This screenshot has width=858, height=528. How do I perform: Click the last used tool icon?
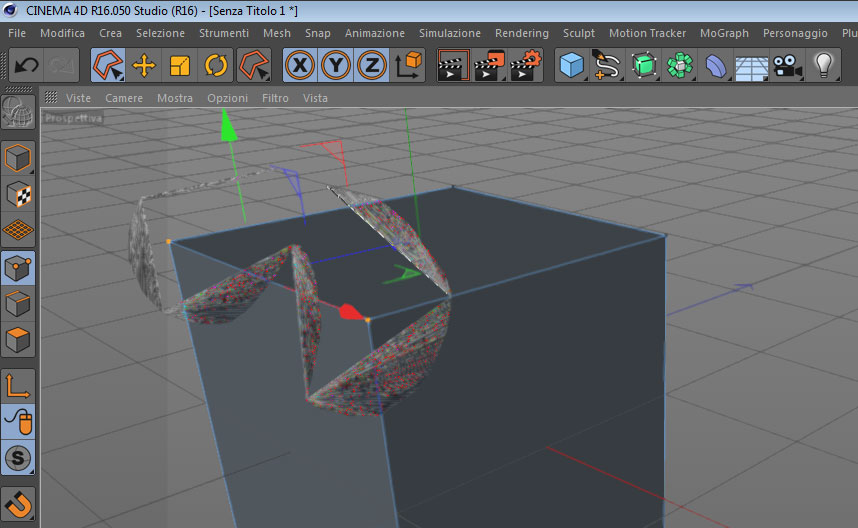254,66
